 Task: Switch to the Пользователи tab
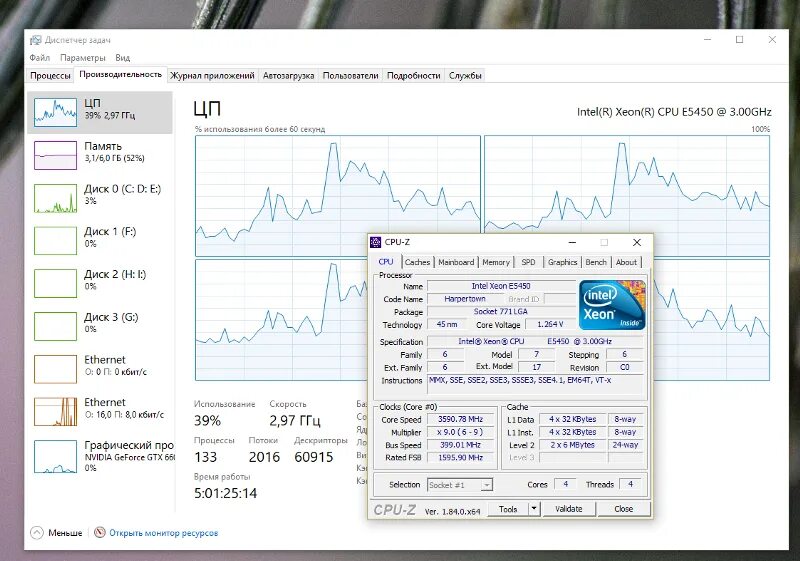[351, 75]
